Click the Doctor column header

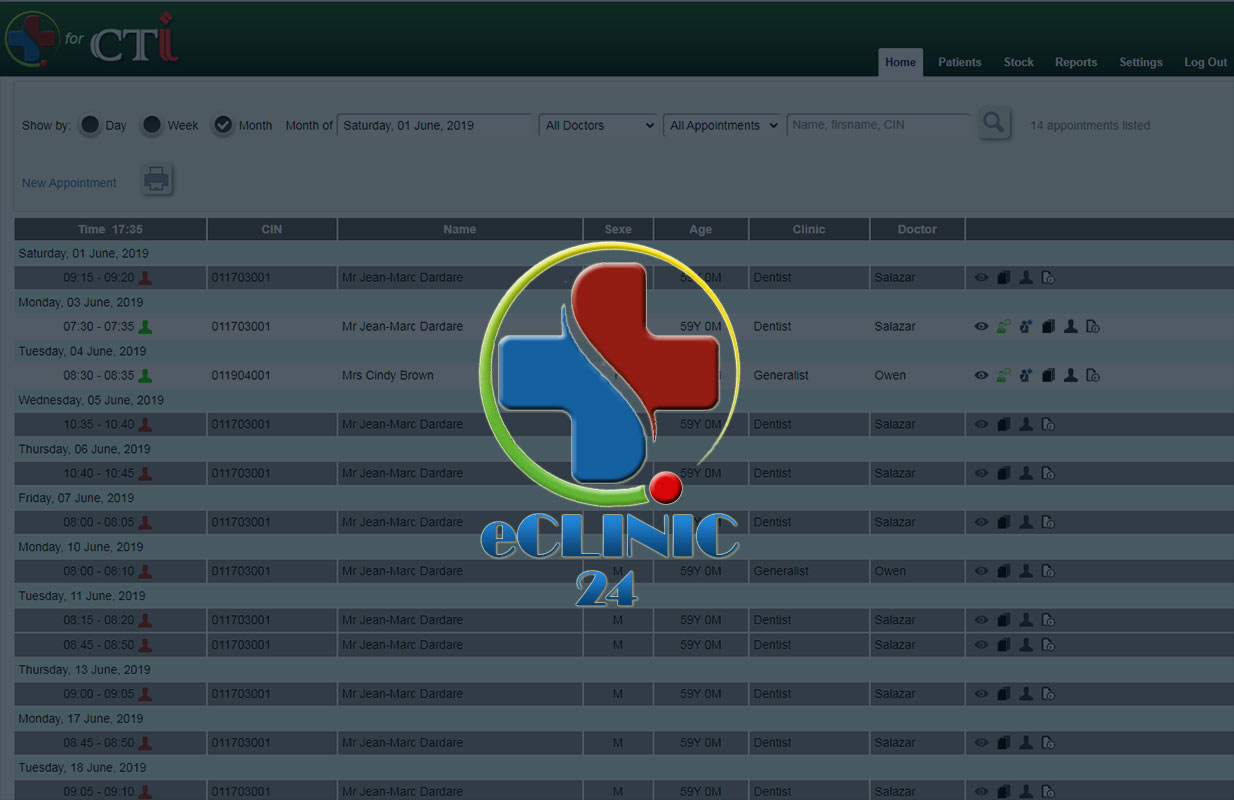click(x=917, y=229)
